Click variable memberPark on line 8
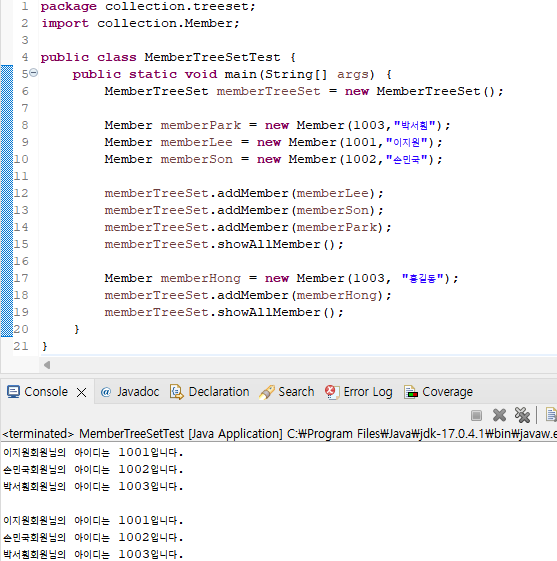This screenshot has height=561, width=557. point(201,125)
